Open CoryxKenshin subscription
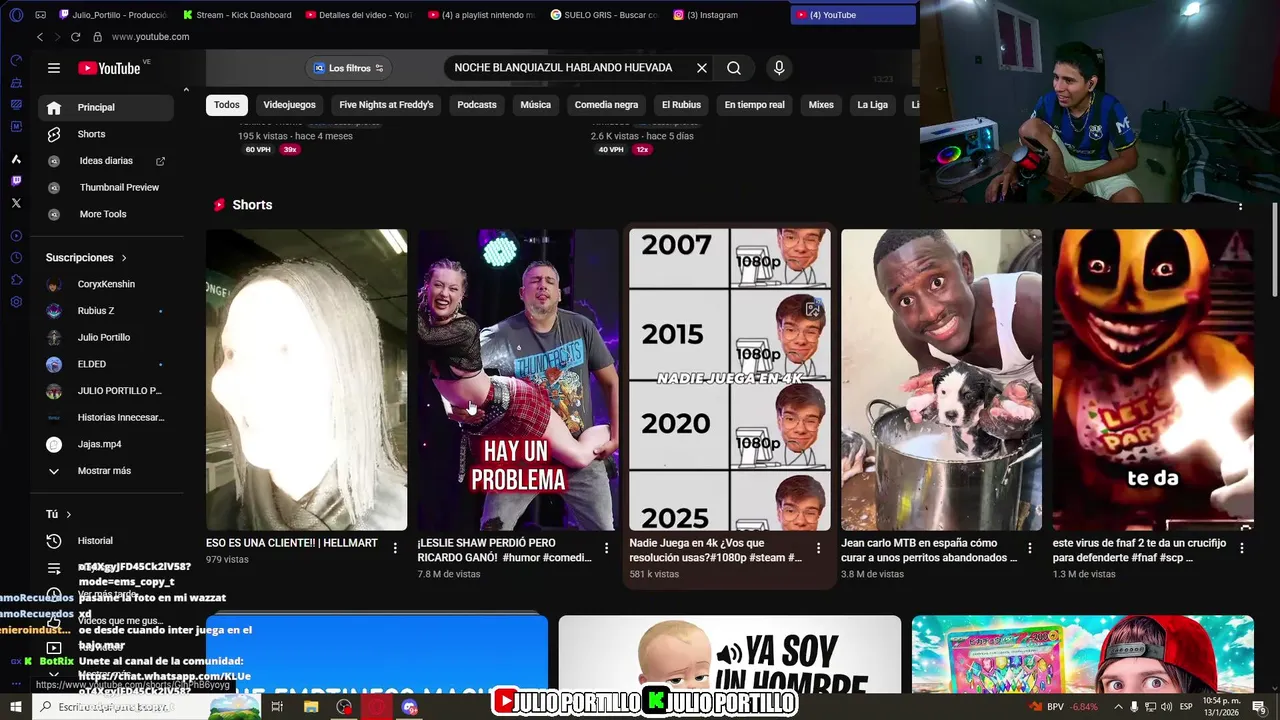 105,284
